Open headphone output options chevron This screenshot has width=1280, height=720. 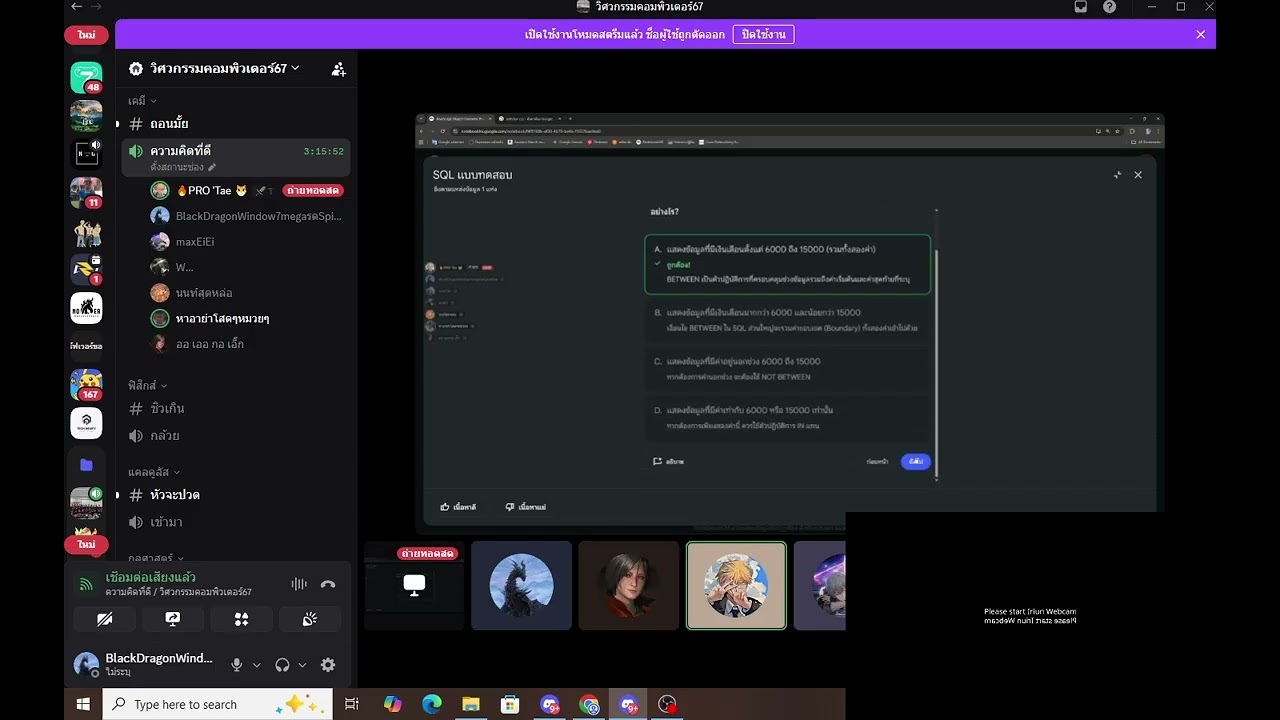point(302,665)
